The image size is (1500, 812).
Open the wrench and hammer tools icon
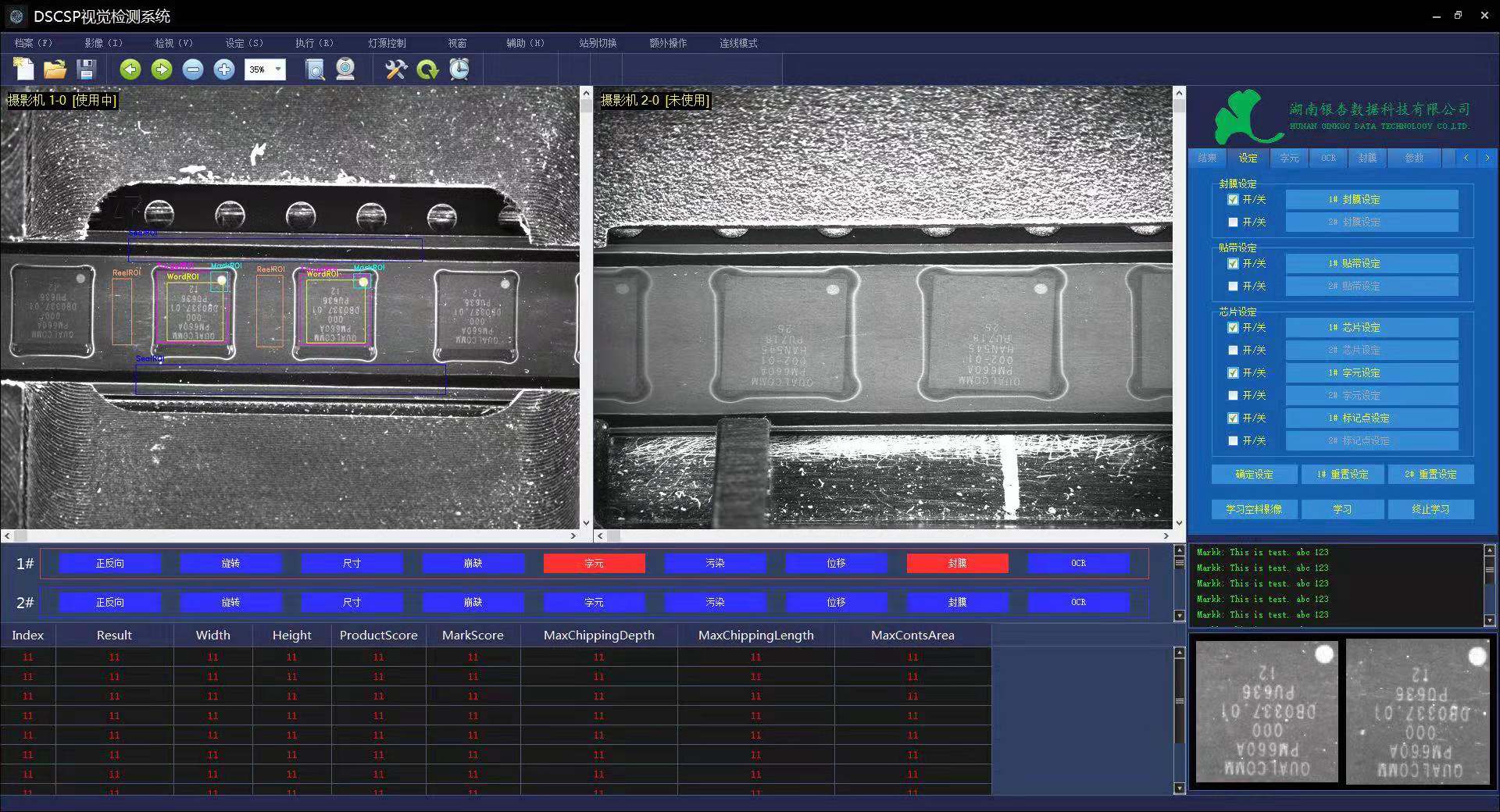coord(396,69)
